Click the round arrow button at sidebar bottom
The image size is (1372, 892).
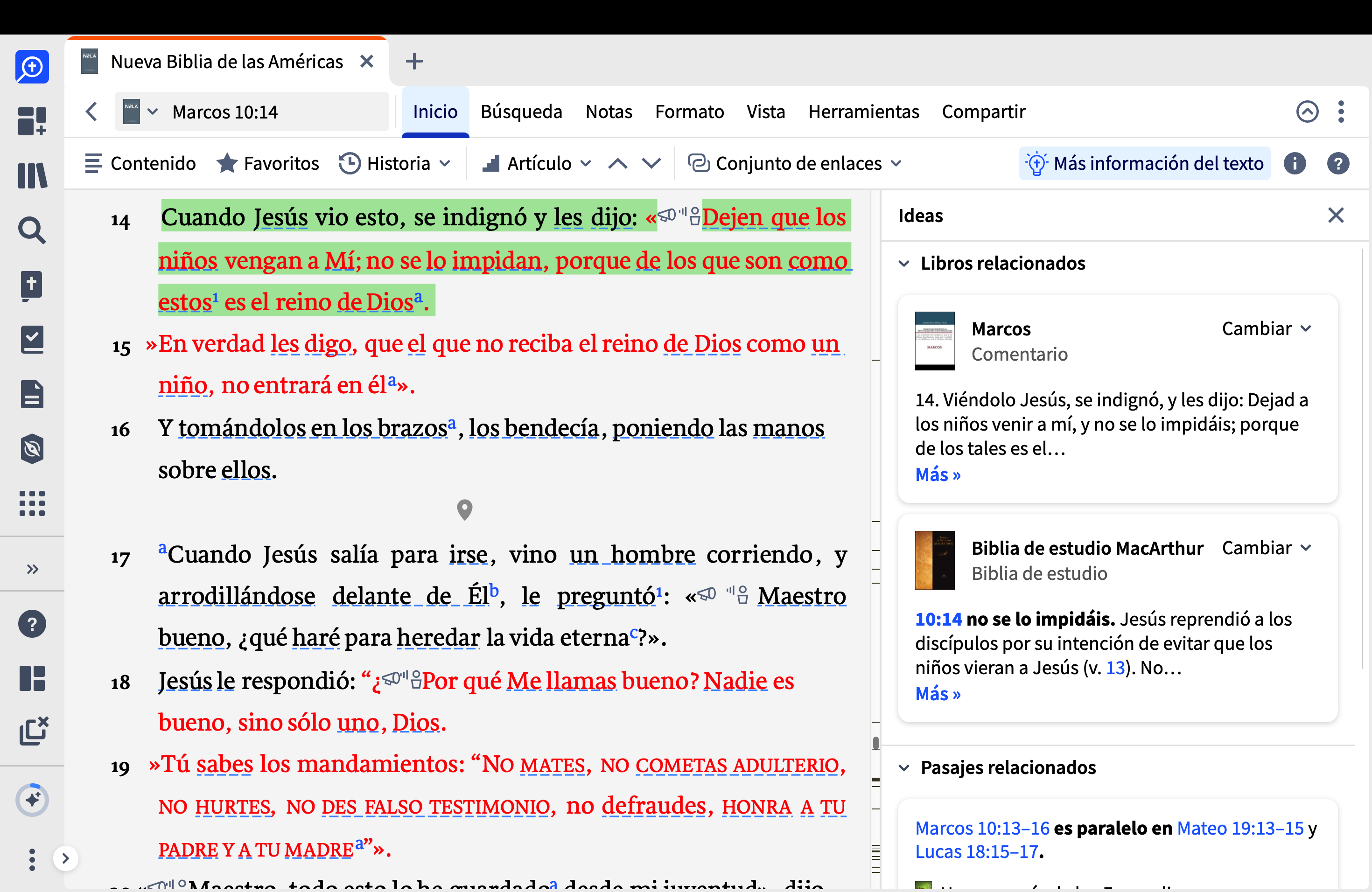click(66, 858)
